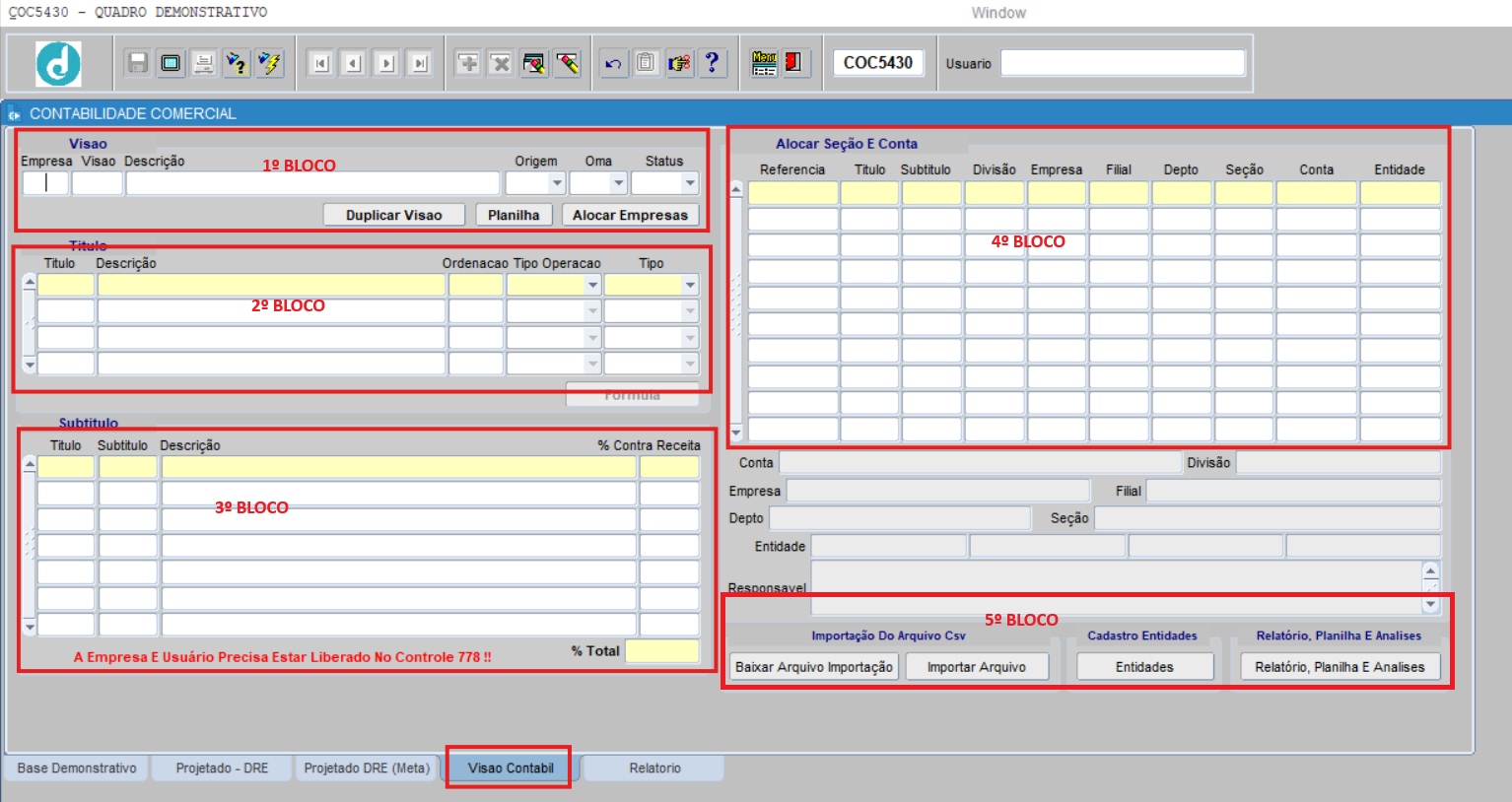The height and width of the screenshot is (802, 1512).
Task: Click the Delete Record X icon
Action: [x=501, y=63]
